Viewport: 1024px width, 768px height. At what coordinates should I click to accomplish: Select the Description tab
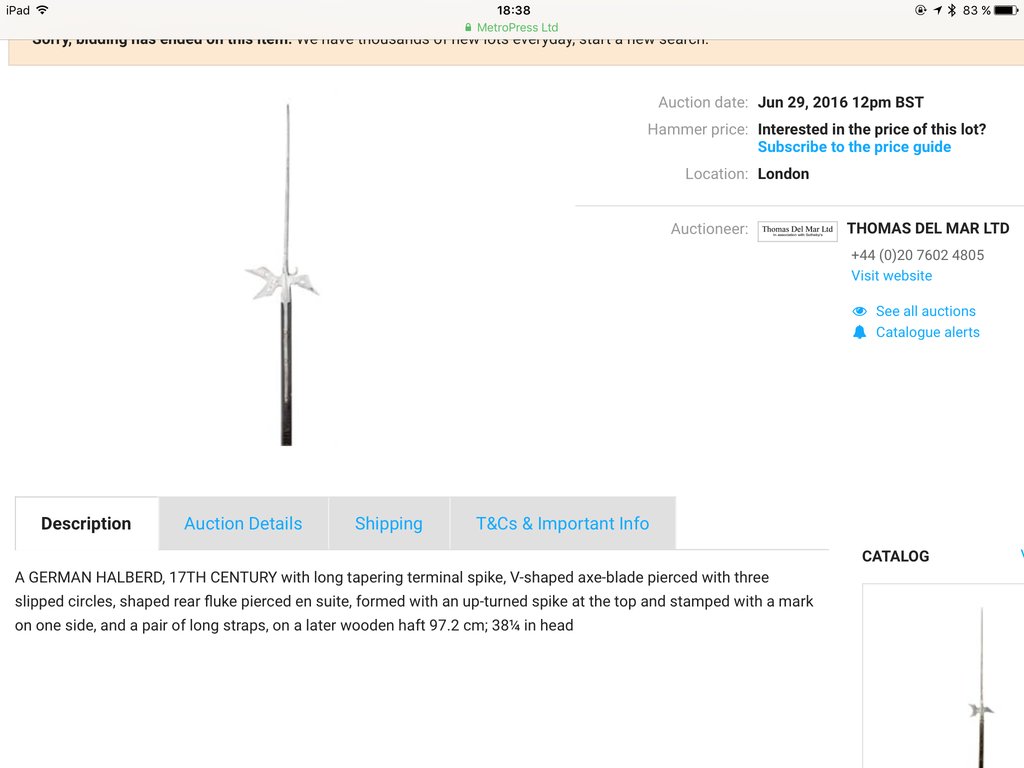click(x=86, y=524)
